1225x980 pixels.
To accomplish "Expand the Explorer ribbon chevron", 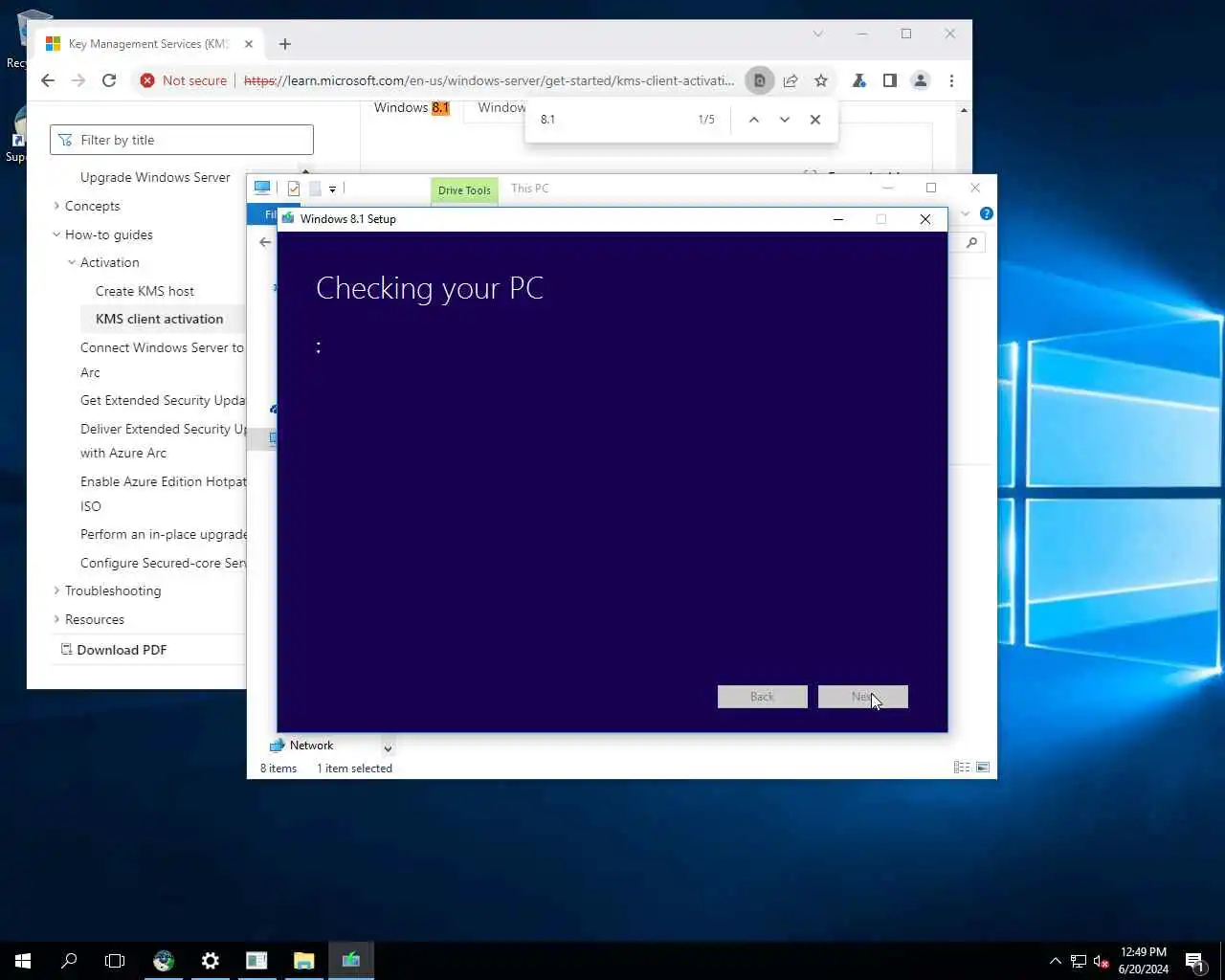I will point(966,213).
